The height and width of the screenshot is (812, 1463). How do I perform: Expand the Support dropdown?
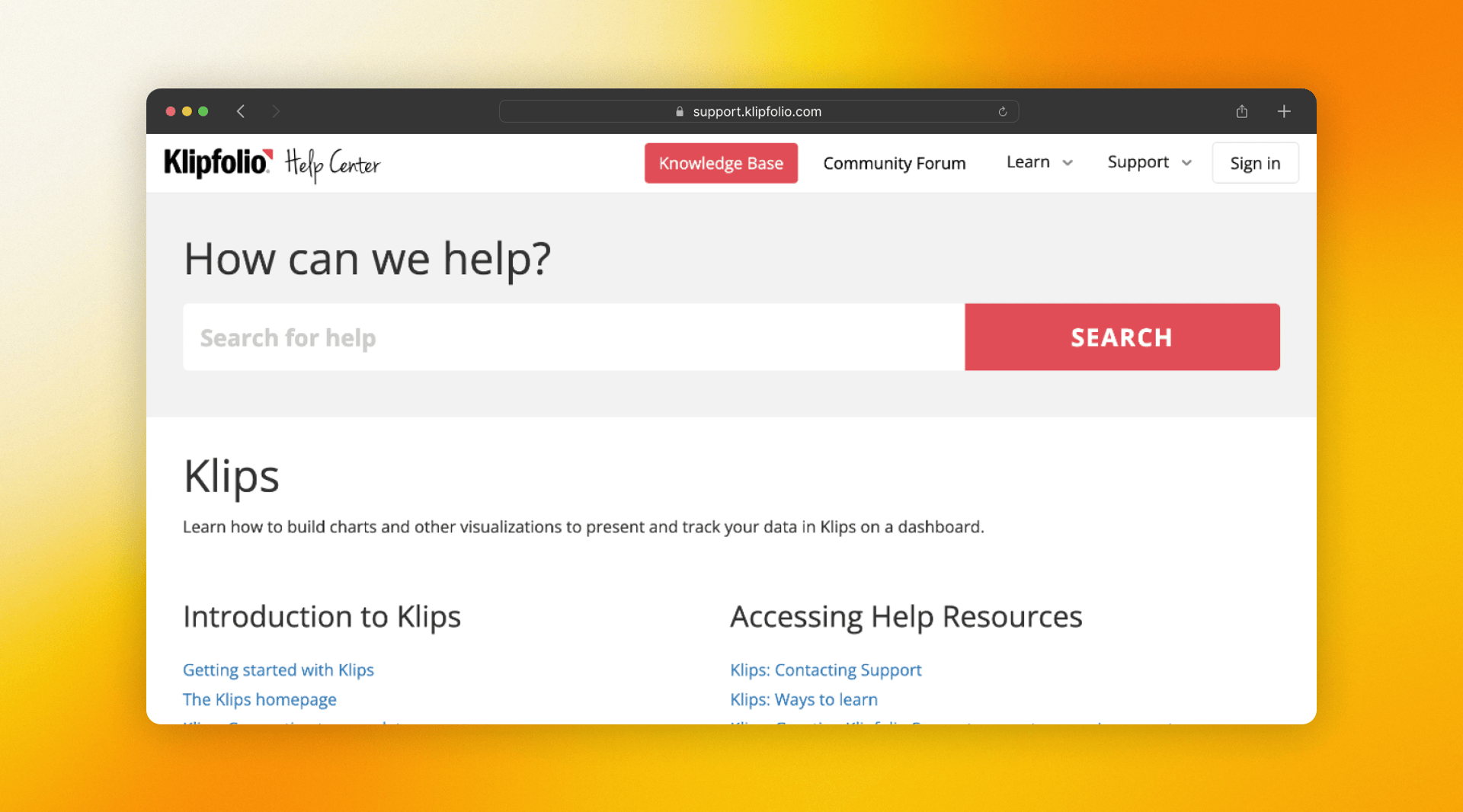pos(1148,162)
